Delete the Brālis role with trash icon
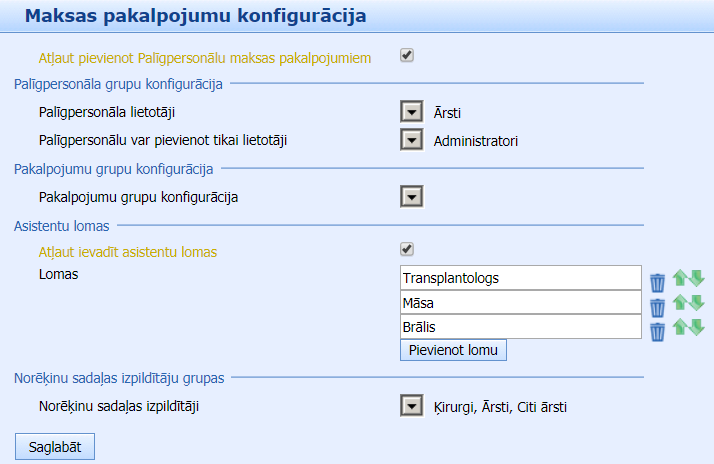Screen dimensions: 714x464 tap(657, 332)
